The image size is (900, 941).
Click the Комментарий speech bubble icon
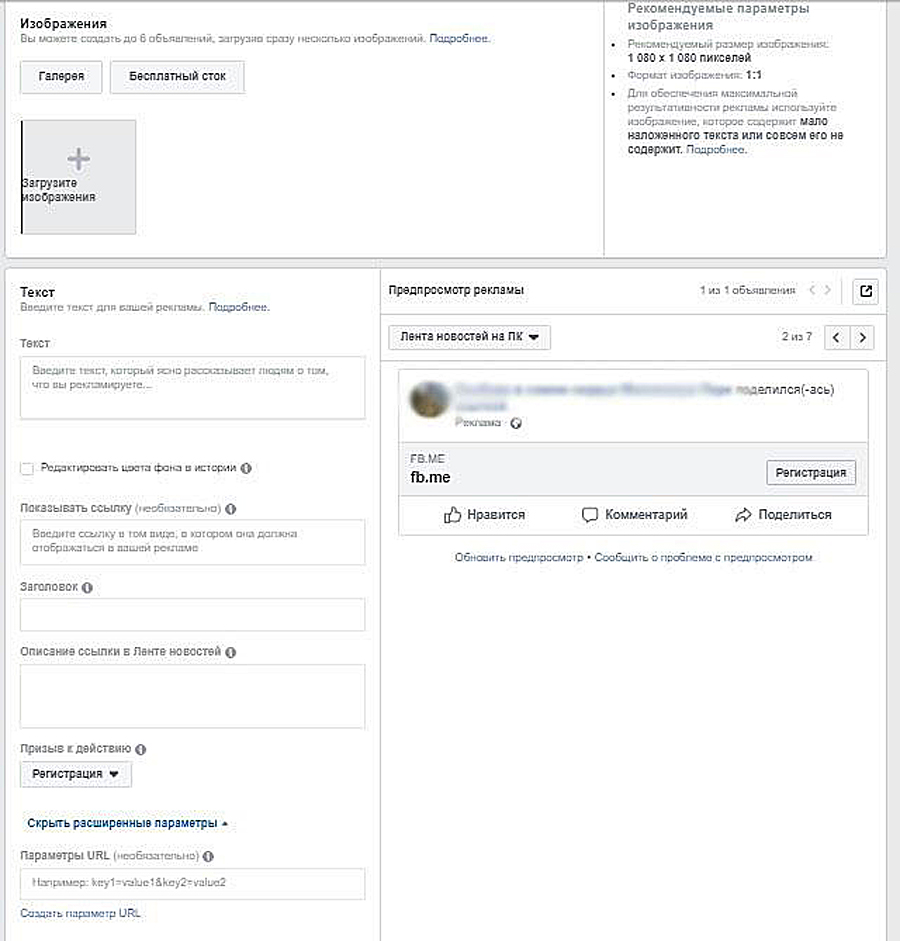pos(590,515)
